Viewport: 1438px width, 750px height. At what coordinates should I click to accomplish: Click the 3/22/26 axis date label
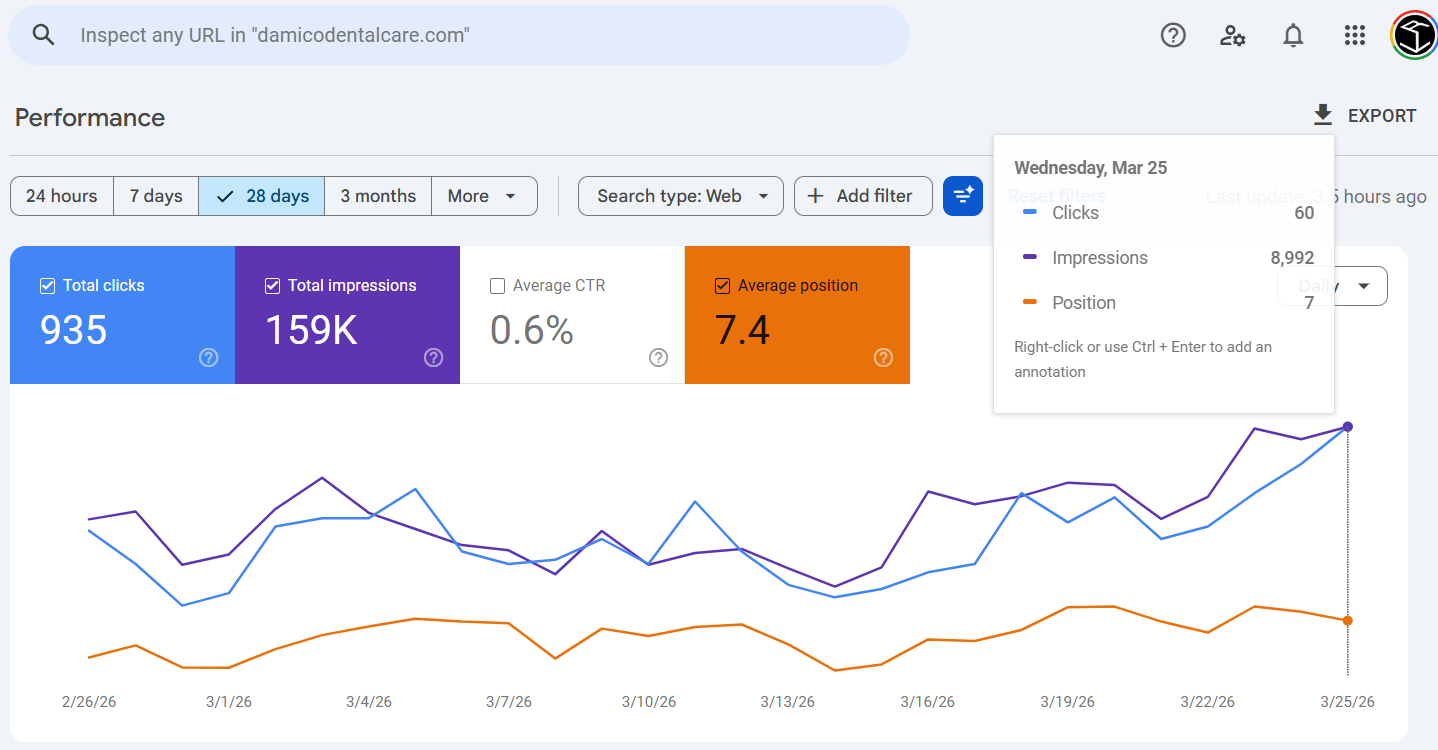point(1207,702)
